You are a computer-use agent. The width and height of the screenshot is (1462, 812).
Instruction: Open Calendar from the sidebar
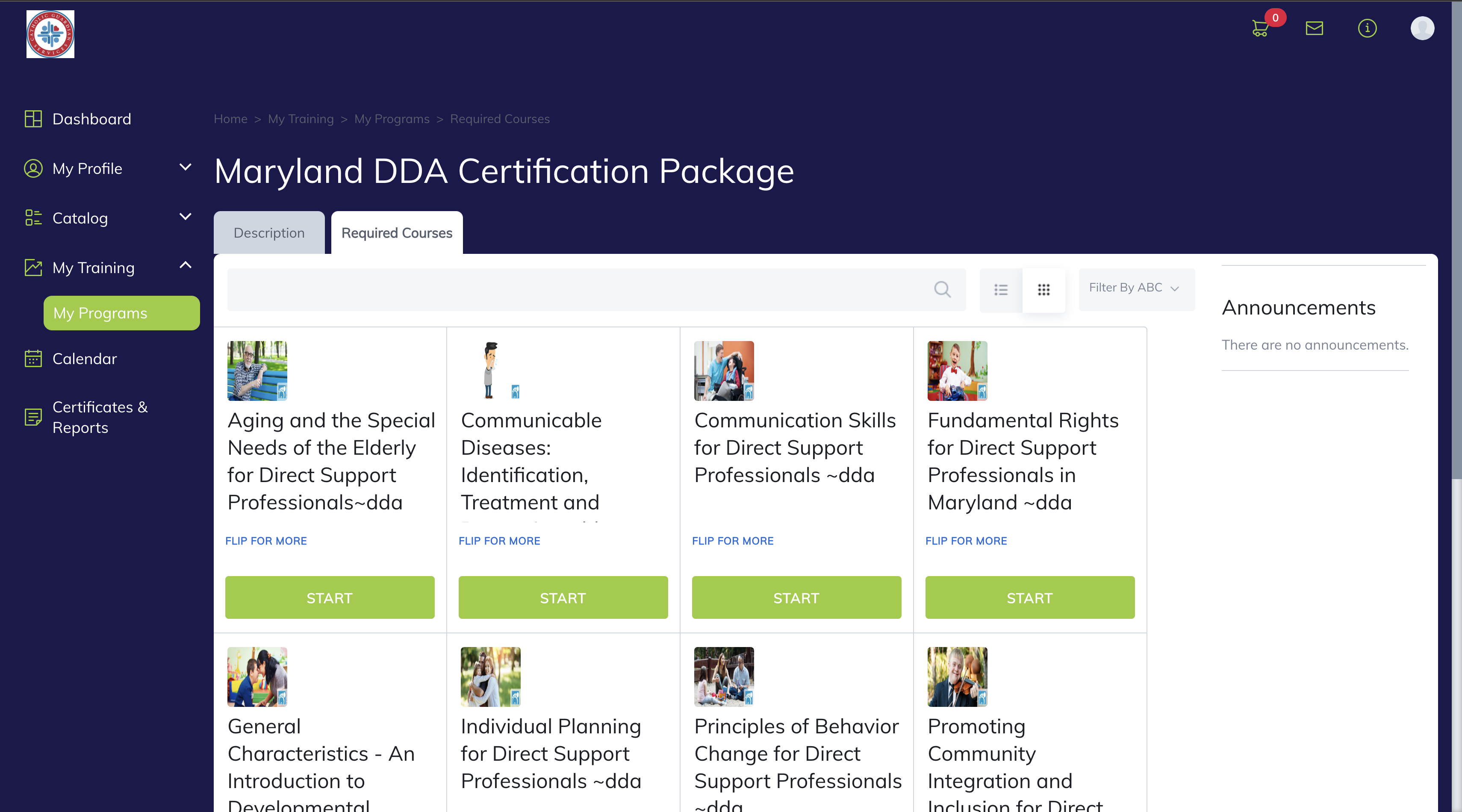[x=84, y=359]
